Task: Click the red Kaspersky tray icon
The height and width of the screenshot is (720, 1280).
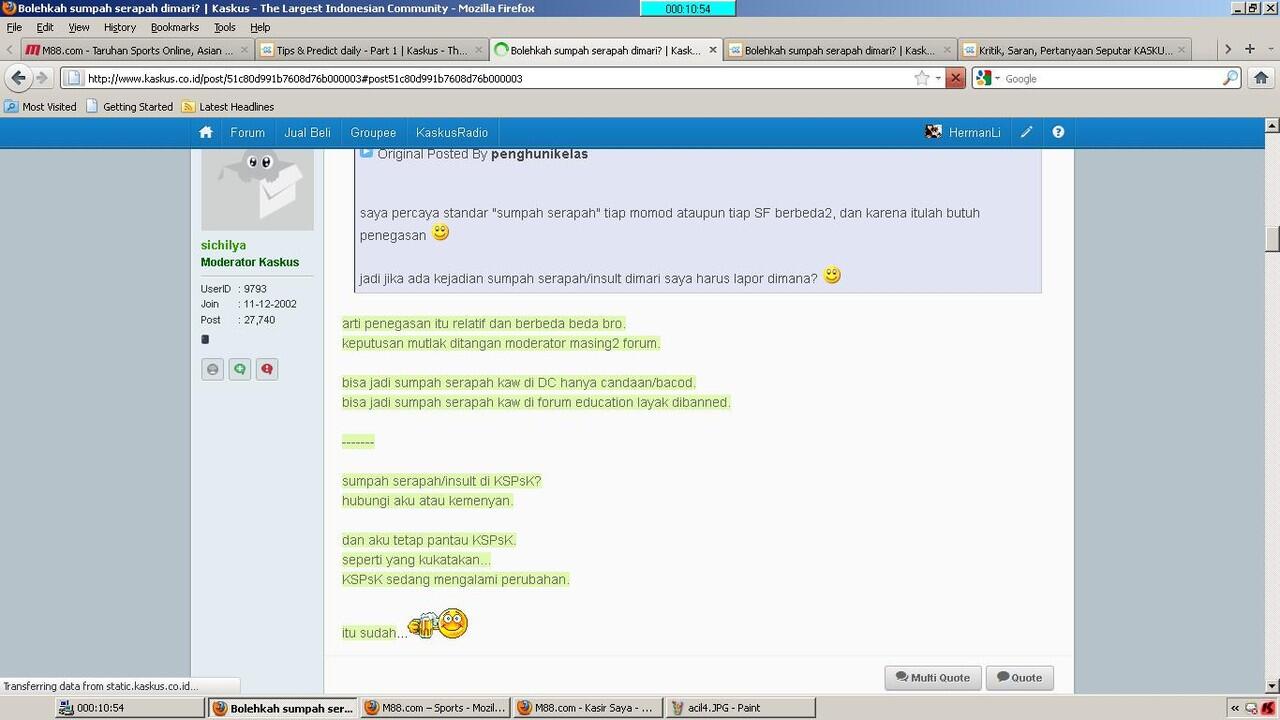Action: (x=1268, y=708)
